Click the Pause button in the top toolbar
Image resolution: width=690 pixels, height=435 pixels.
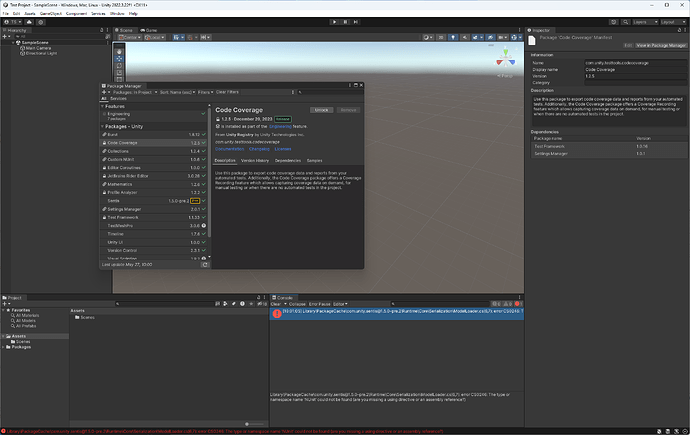click(x=345, y=22)
